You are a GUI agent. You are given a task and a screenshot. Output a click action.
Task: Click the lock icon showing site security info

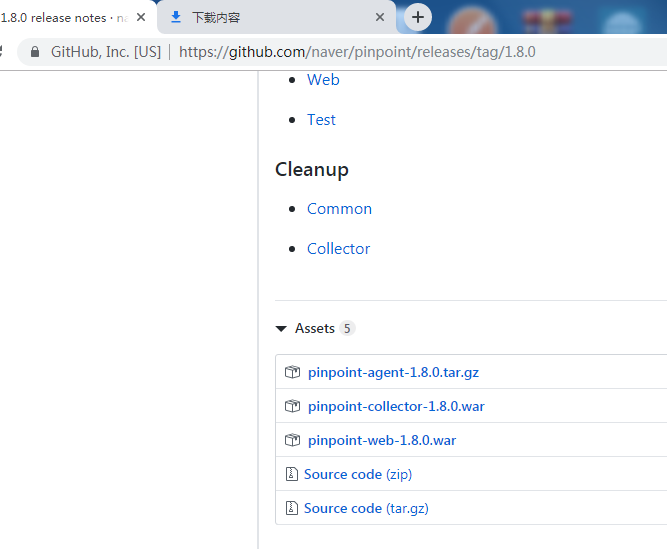pyautogui.click(x=35, y=52)
